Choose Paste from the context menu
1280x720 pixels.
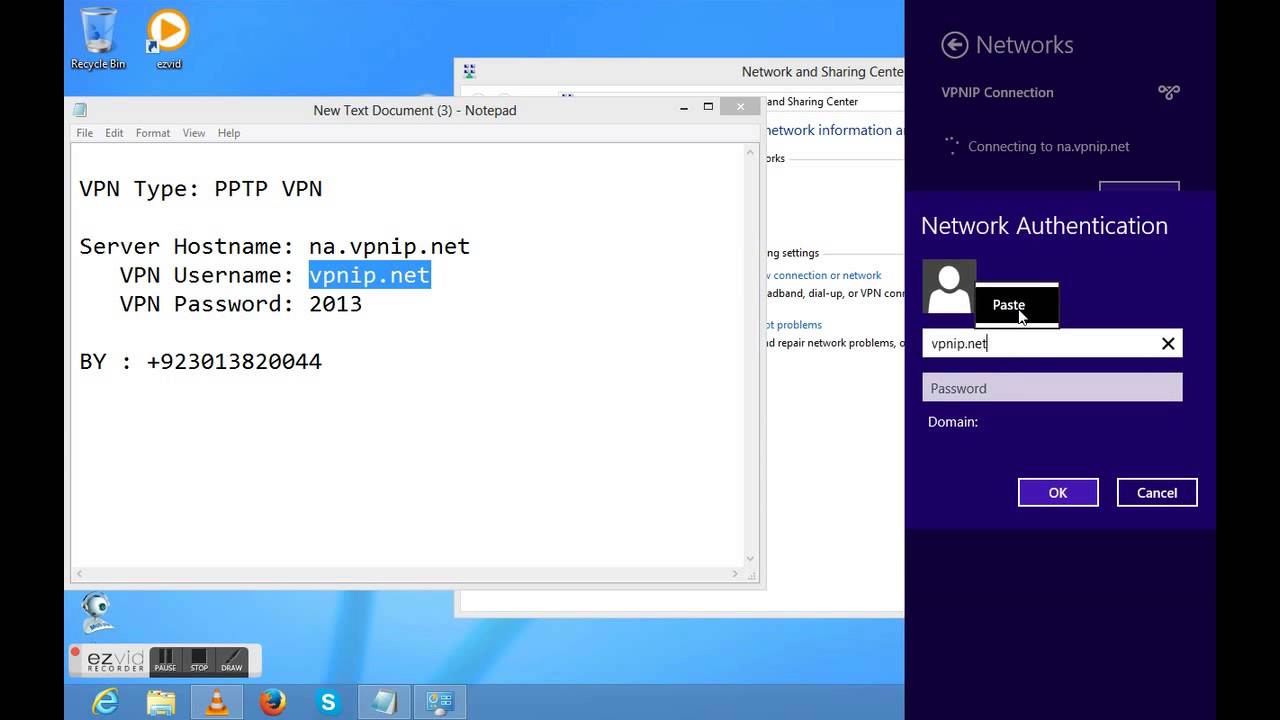[1016, 305]
